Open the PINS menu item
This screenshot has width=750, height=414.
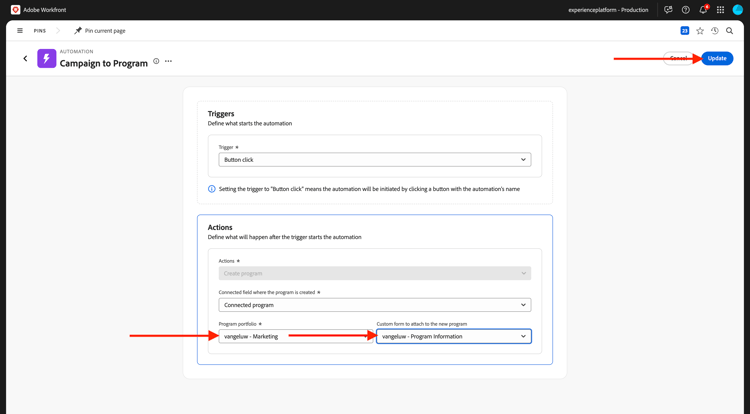click(x=40, y=31)
